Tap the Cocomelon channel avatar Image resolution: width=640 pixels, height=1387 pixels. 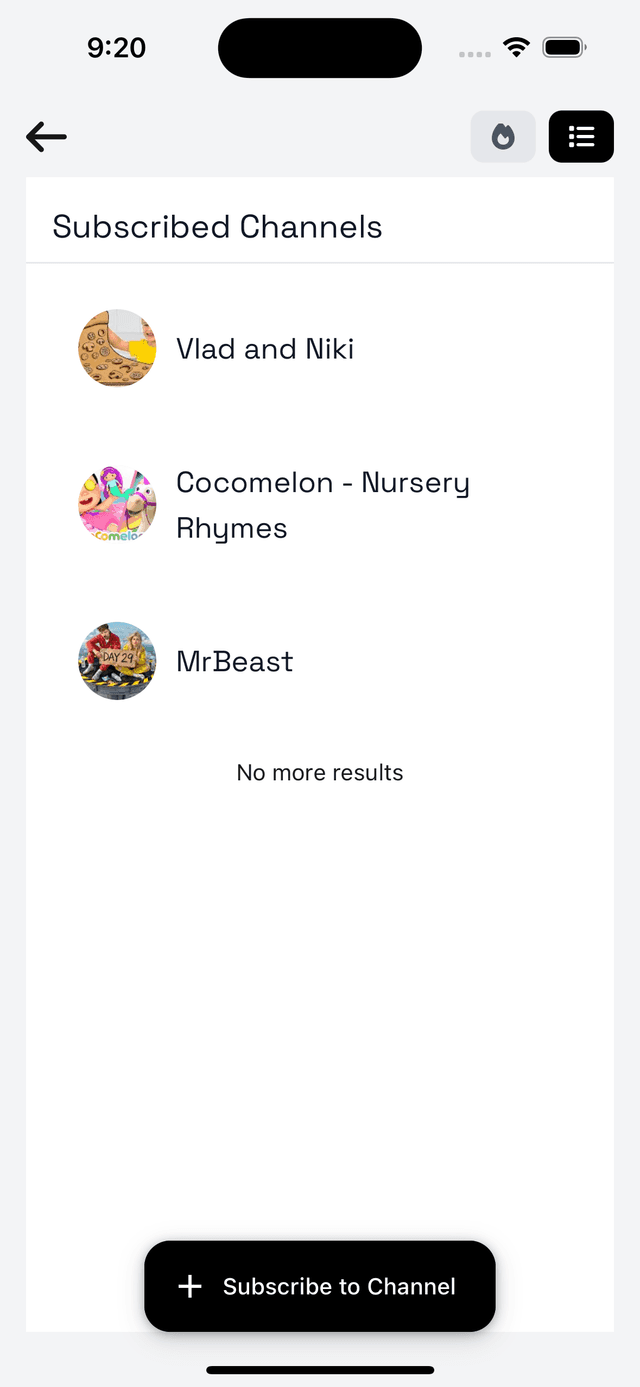coord(117,504)
